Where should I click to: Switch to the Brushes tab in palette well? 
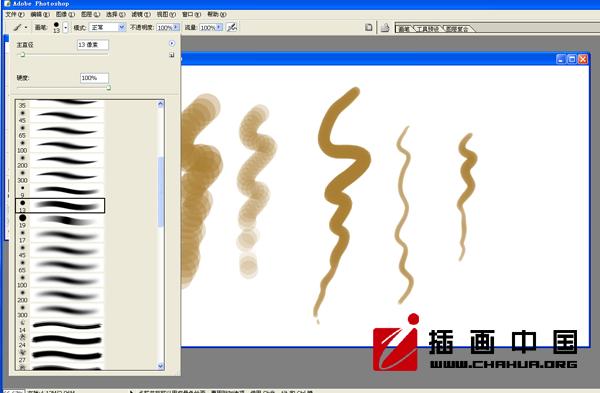404,29
